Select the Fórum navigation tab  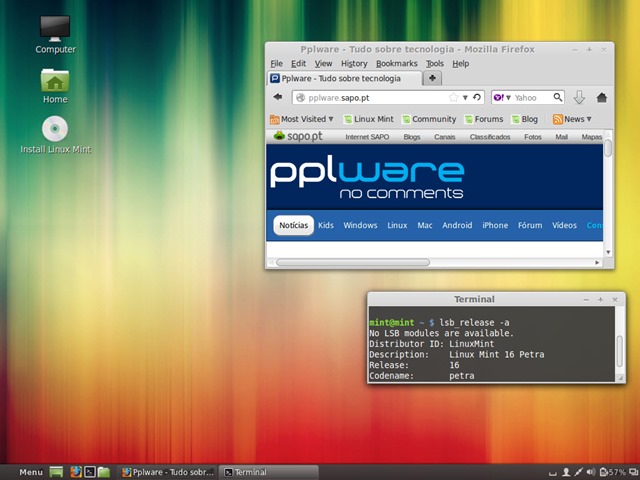click(530, 225)
